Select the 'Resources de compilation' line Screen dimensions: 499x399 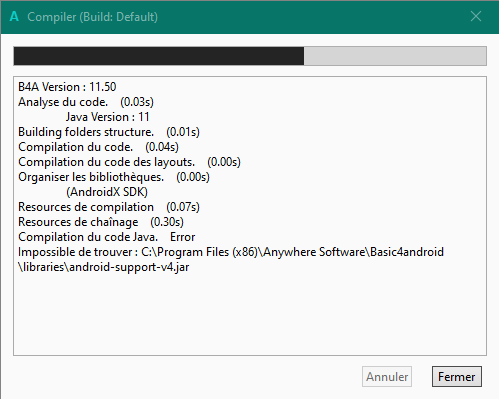tap(109, 207)
